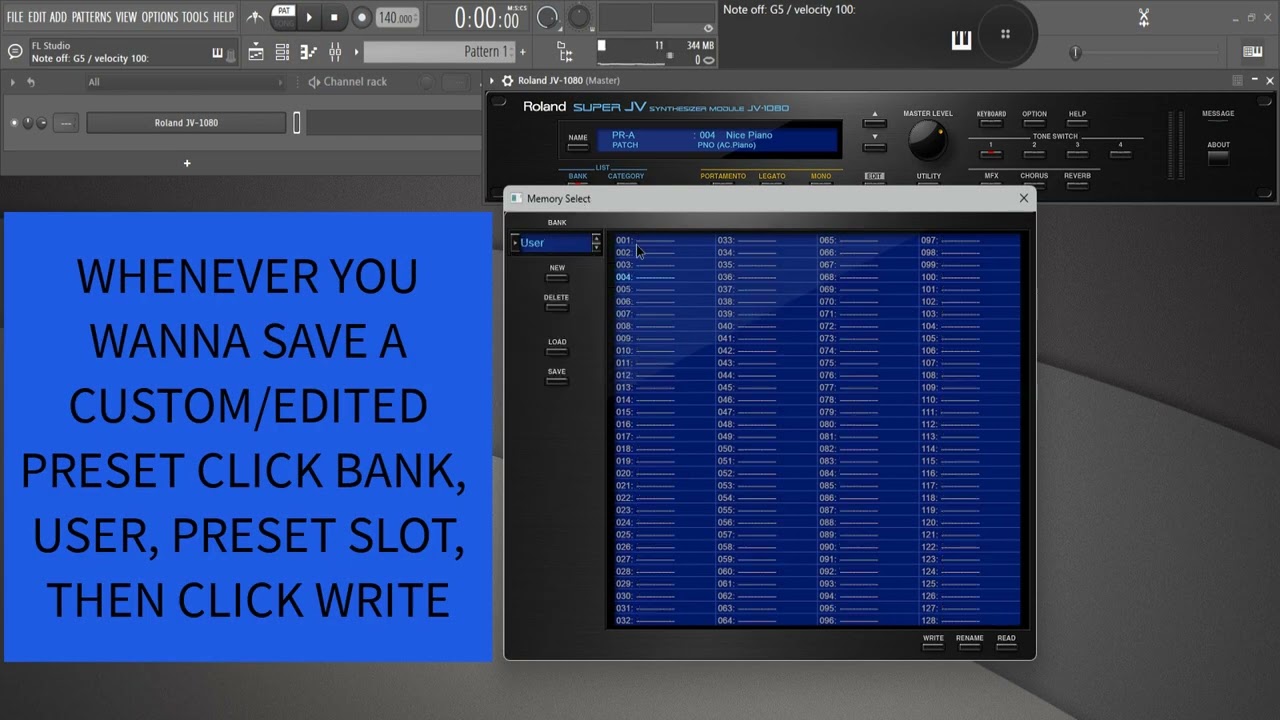The width and height of the screenshot is (1280, 720).
Task: Close the Memory Select dialog
Action: tap(1023, 198)
